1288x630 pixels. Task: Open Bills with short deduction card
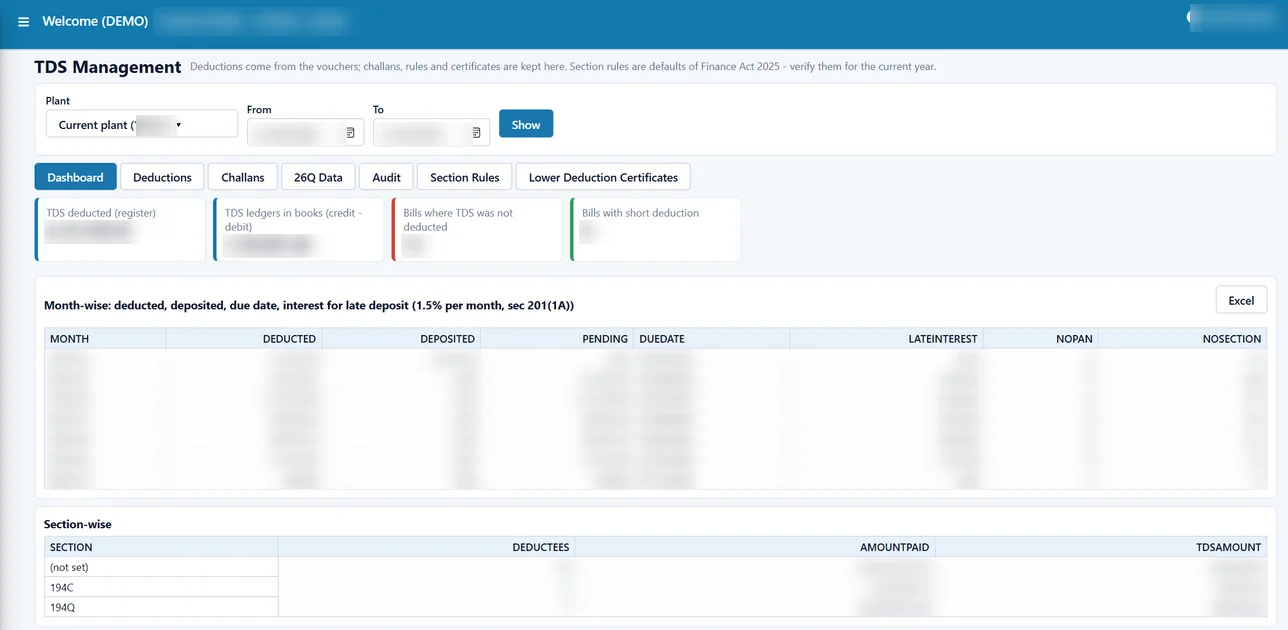coord(655,229)
